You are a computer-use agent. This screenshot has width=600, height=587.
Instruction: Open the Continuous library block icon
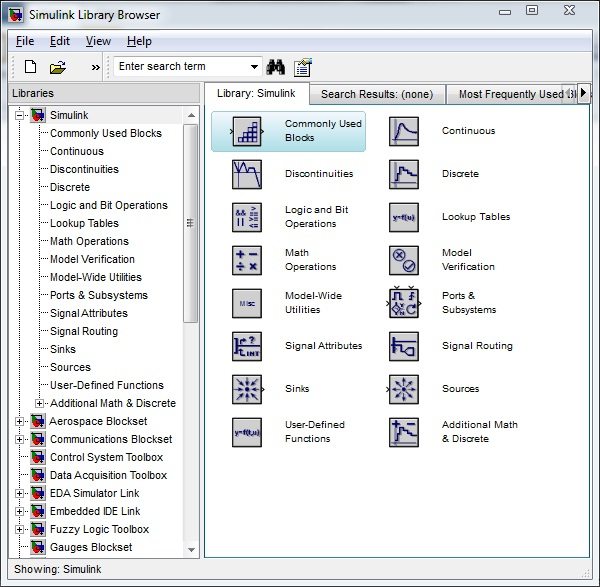[404, 131]
